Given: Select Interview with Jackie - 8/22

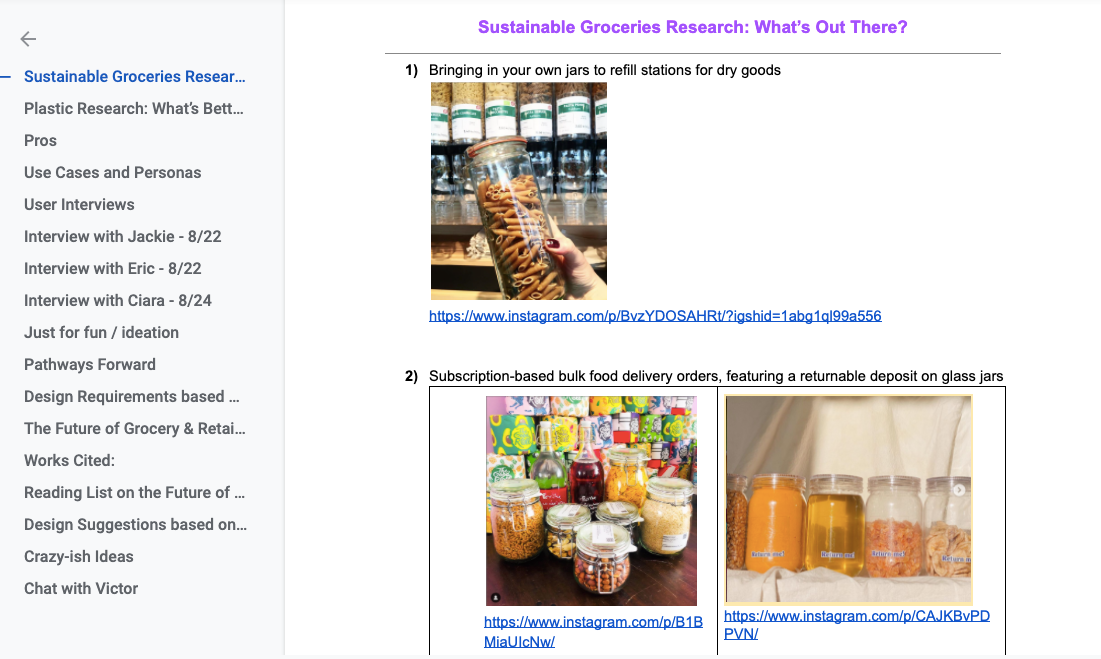Looking at the screenshot, I should click(x=123, y=237).
